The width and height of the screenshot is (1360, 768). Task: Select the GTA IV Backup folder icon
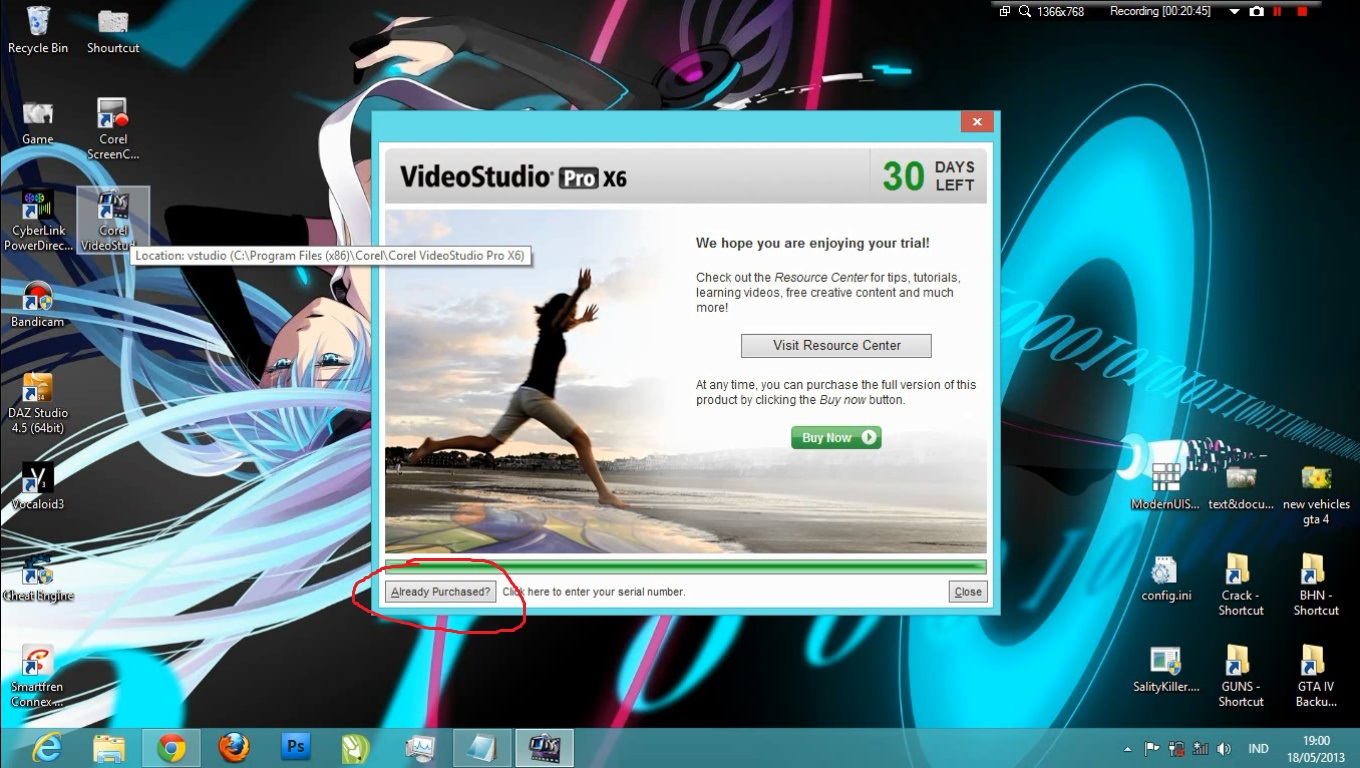1316,677
